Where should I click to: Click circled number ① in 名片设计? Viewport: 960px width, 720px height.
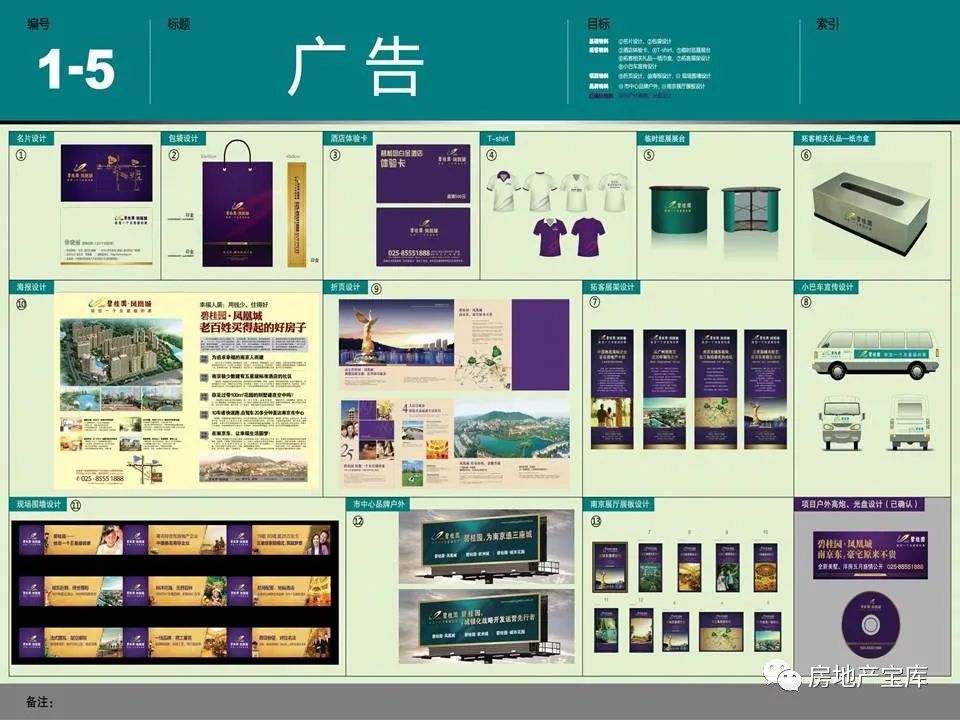[20, 155]
